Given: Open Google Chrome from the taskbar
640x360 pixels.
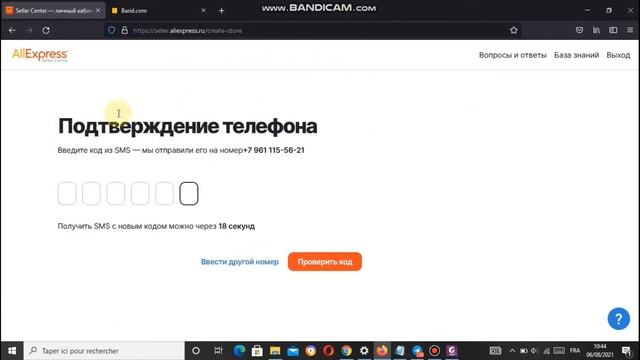Looking at the screenshot, I should tap(346, 351).
